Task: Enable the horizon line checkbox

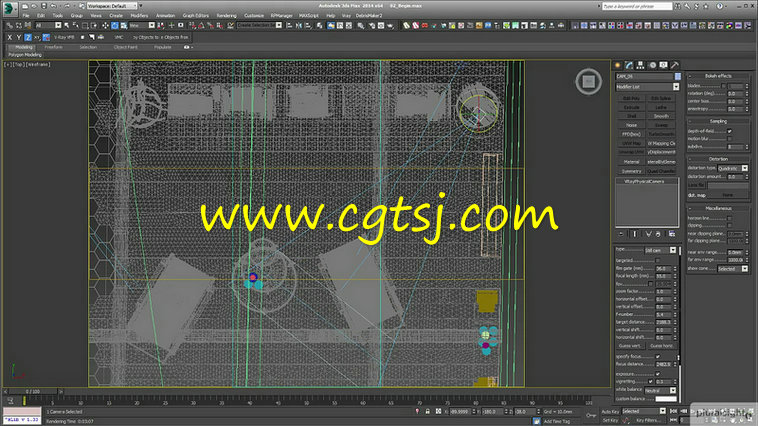Action: (729, 218)
